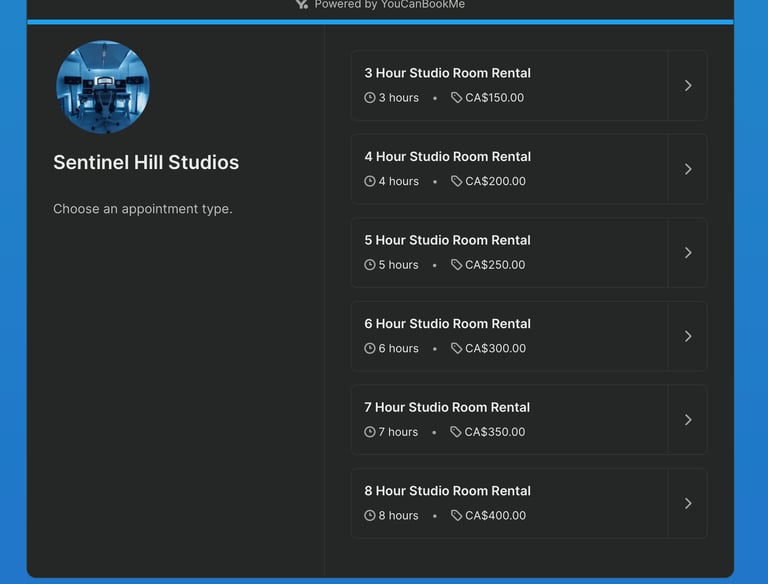Open the 7 Hour Studio Room Rental chevron arrow
This screenshot has height=584, width=768.
point(688,420)
